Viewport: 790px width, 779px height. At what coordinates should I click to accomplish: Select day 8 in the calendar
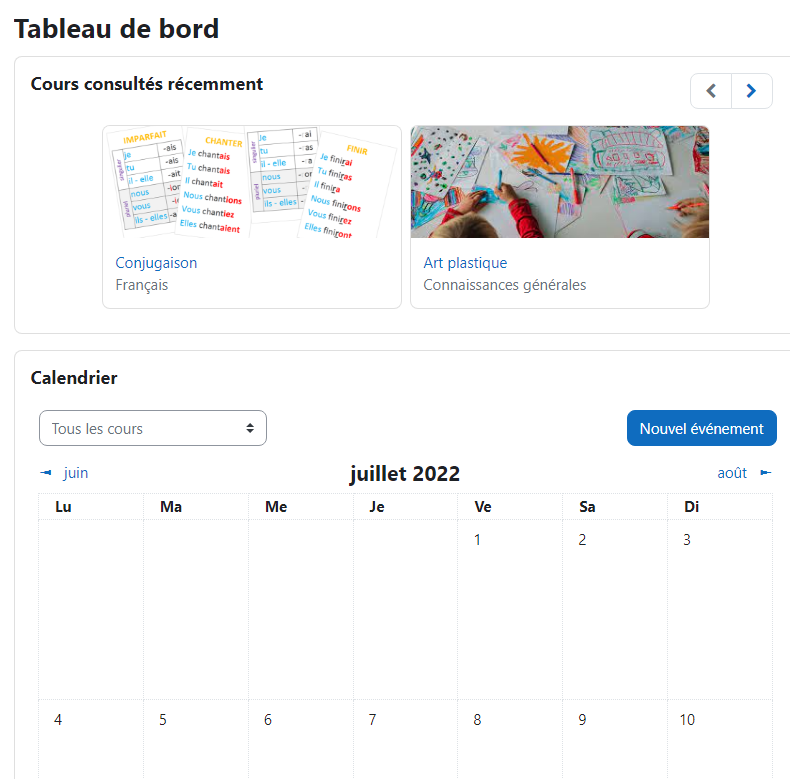tap(477, 720)
